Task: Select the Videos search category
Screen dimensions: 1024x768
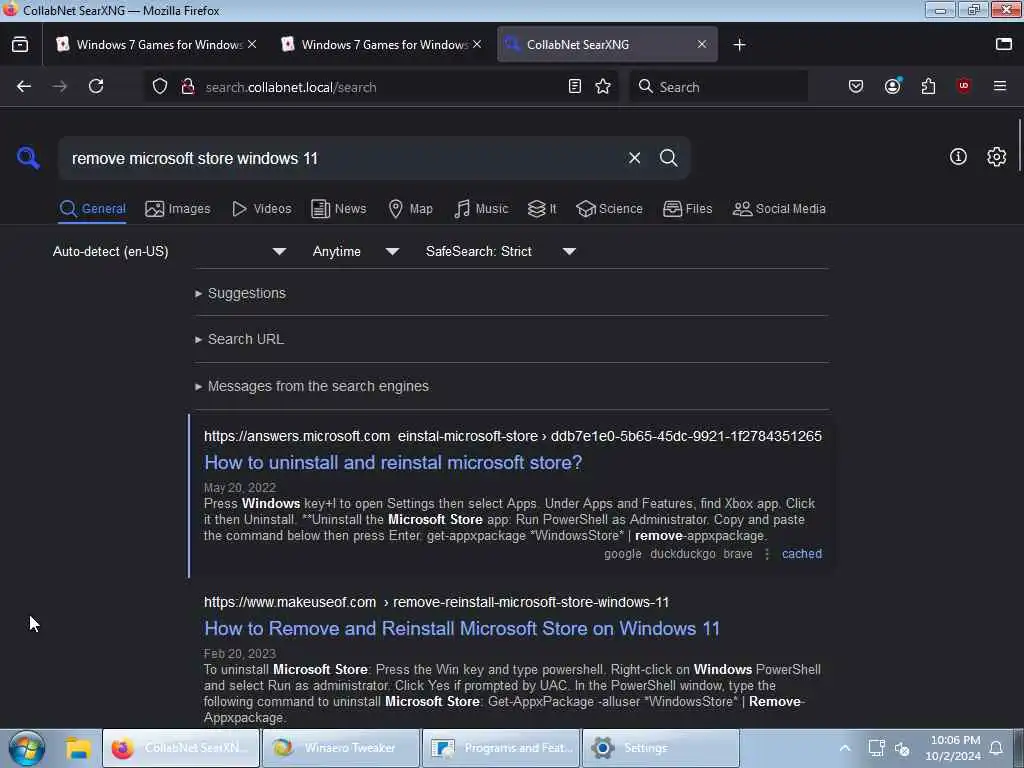Action: pos(262,208)
